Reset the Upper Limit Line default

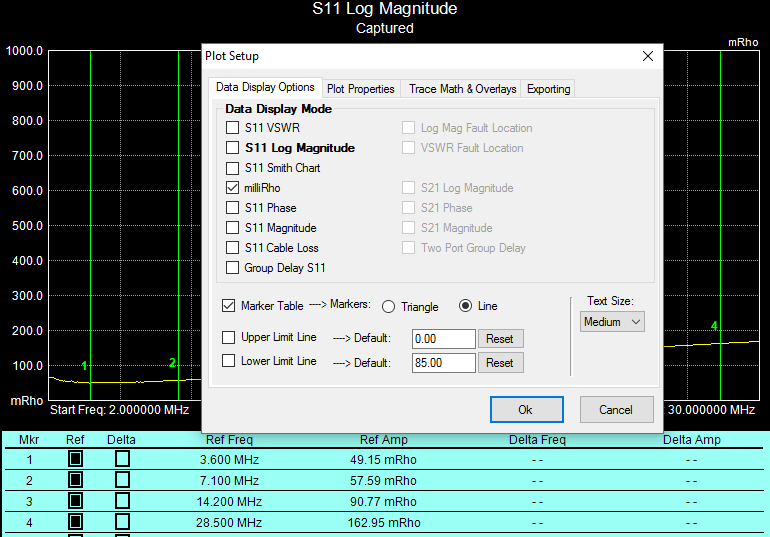tap(500, 339)
